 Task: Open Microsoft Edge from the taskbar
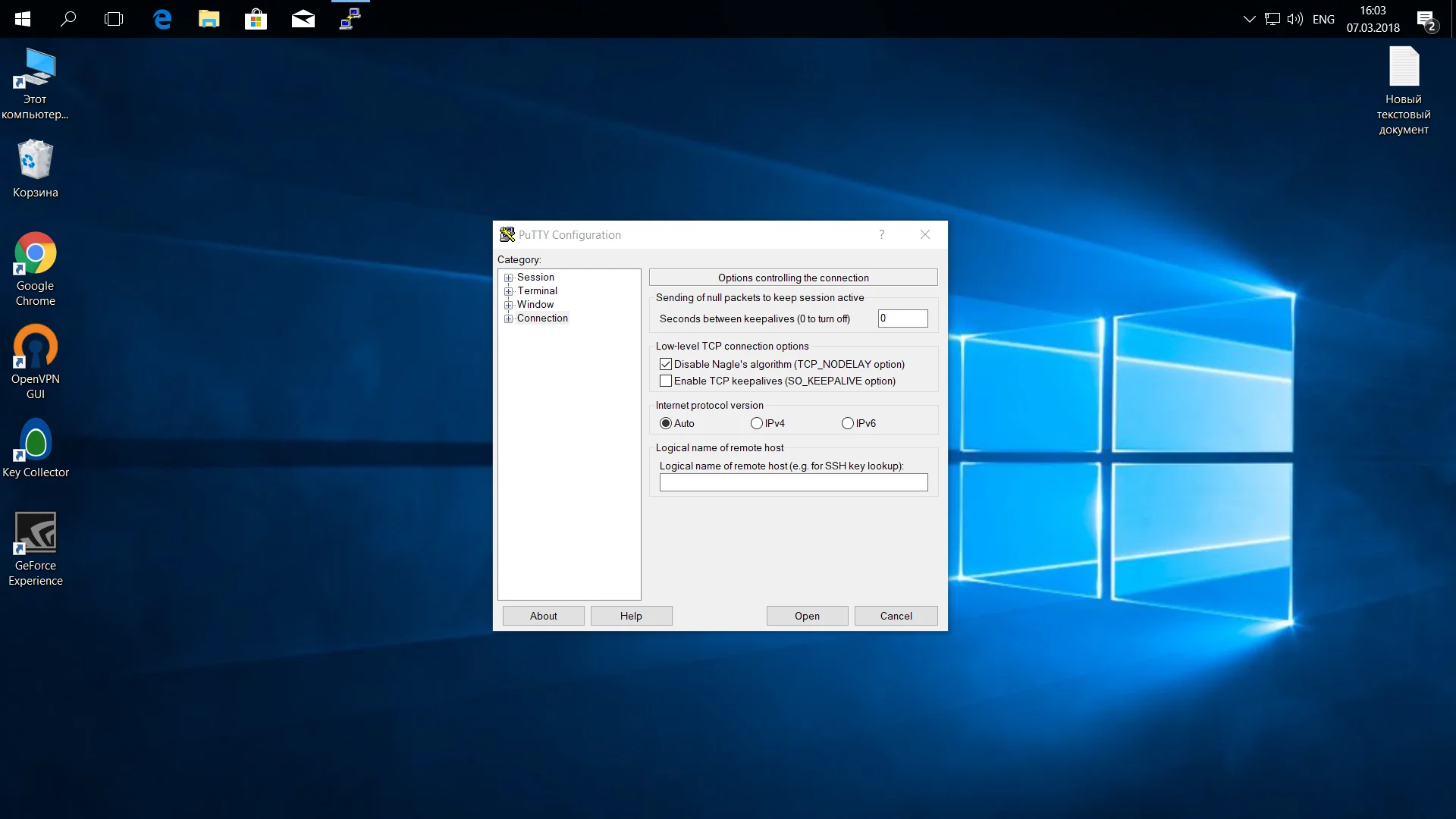point(162,19)
